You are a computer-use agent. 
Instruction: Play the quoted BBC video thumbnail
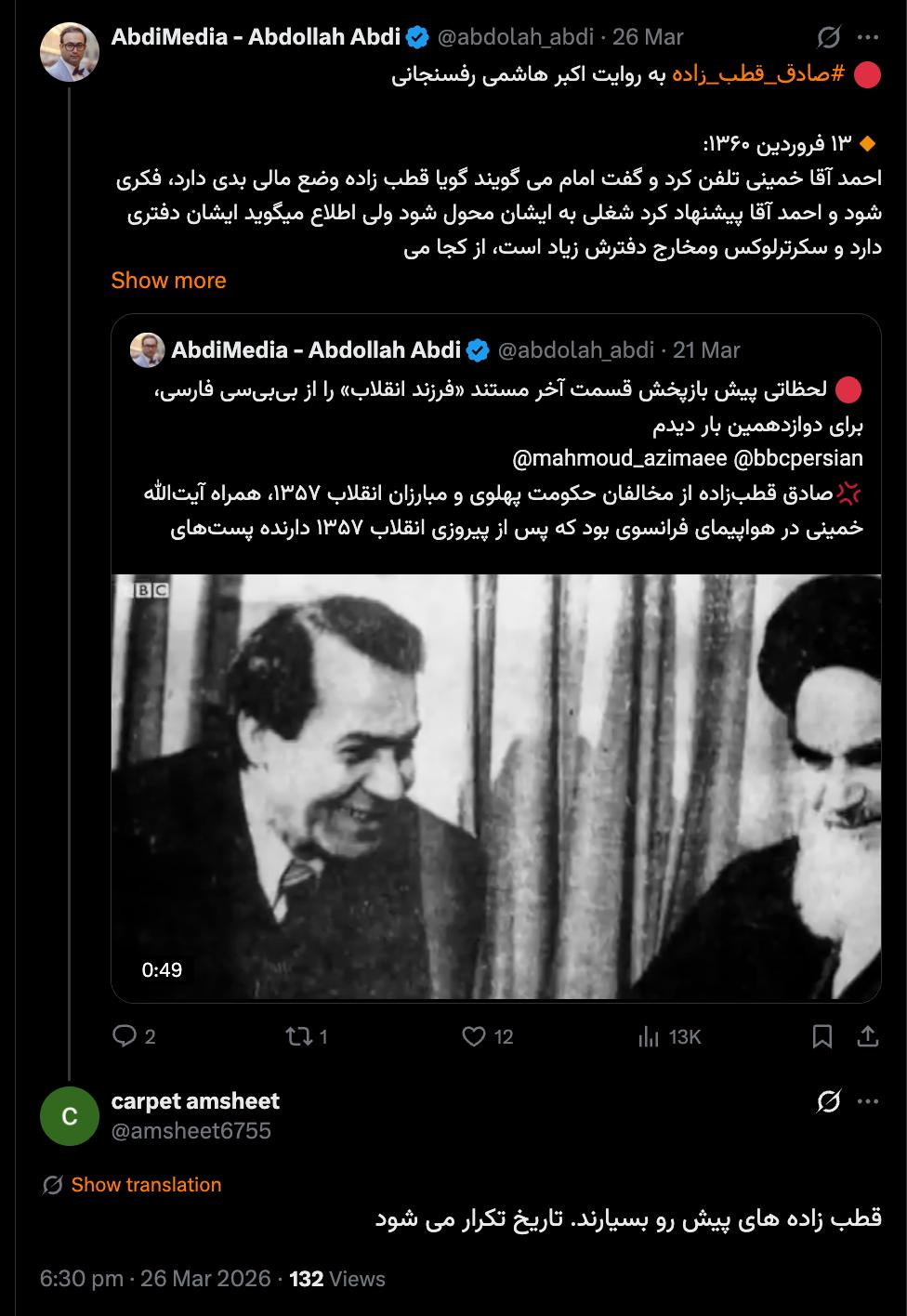[x=496, y=787]
